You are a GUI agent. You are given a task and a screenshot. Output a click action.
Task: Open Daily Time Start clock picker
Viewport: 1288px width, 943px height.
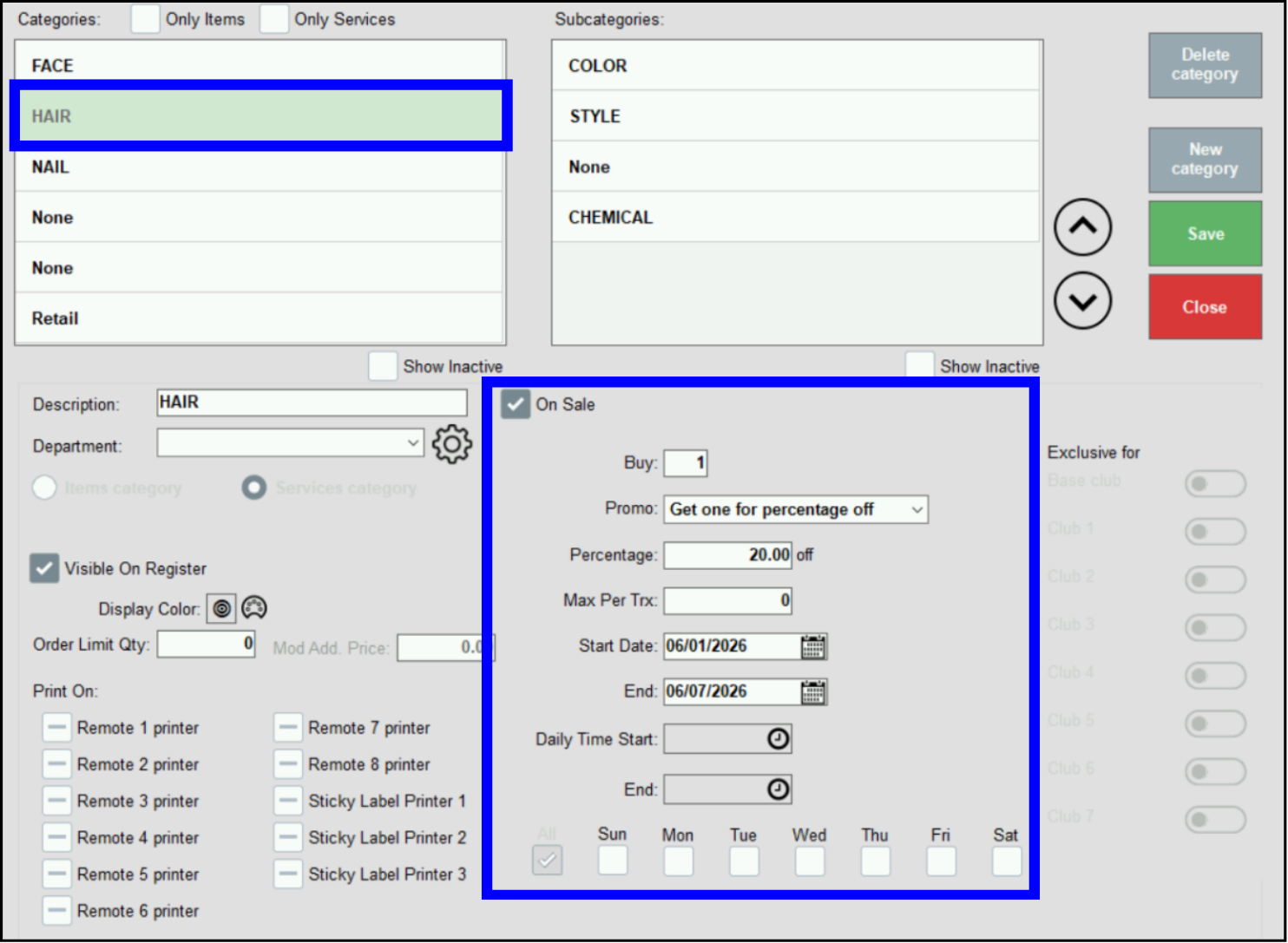pos(779,739)
